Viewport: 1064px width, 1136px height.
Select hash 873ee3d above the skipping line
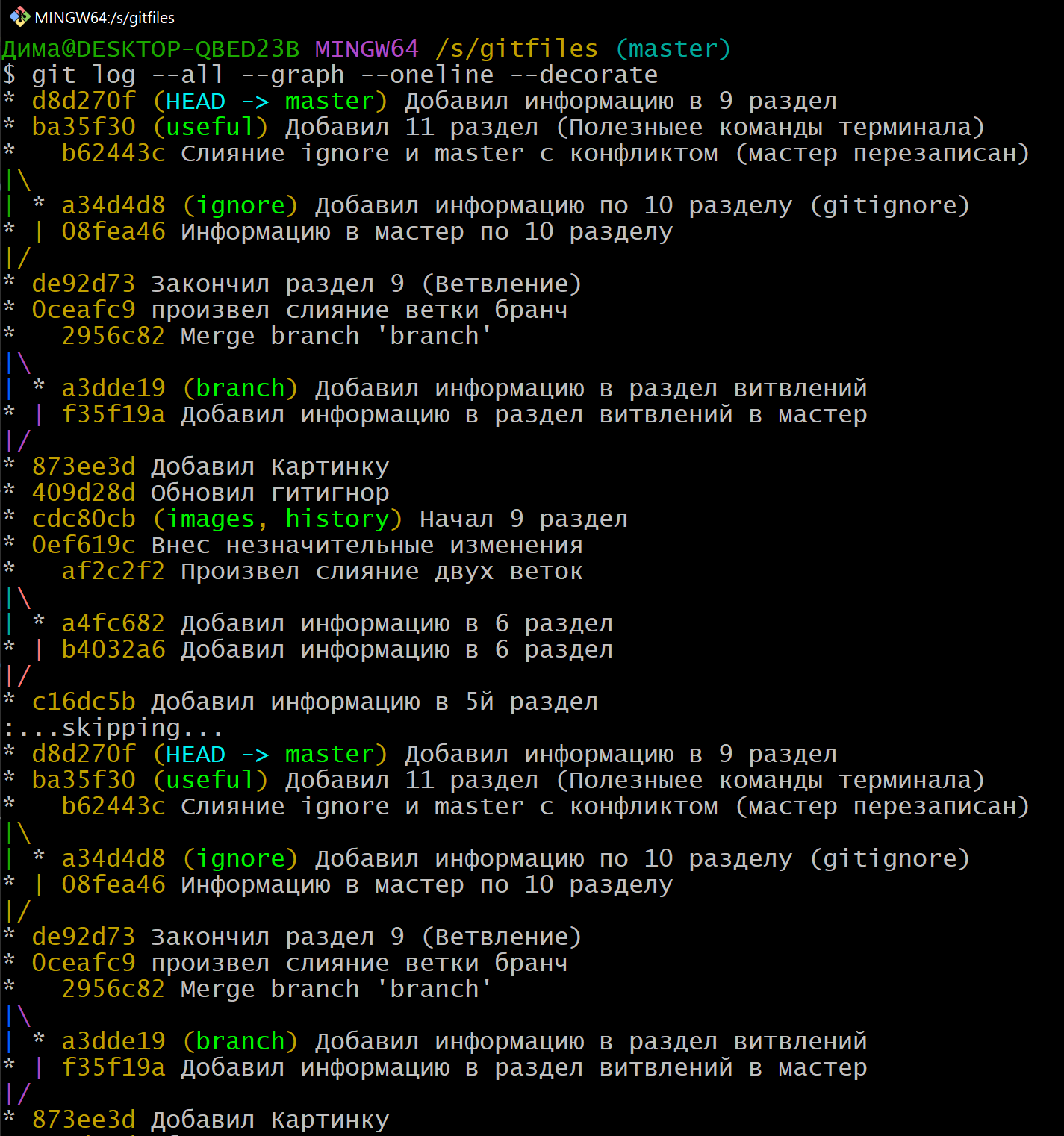point(84,466)
